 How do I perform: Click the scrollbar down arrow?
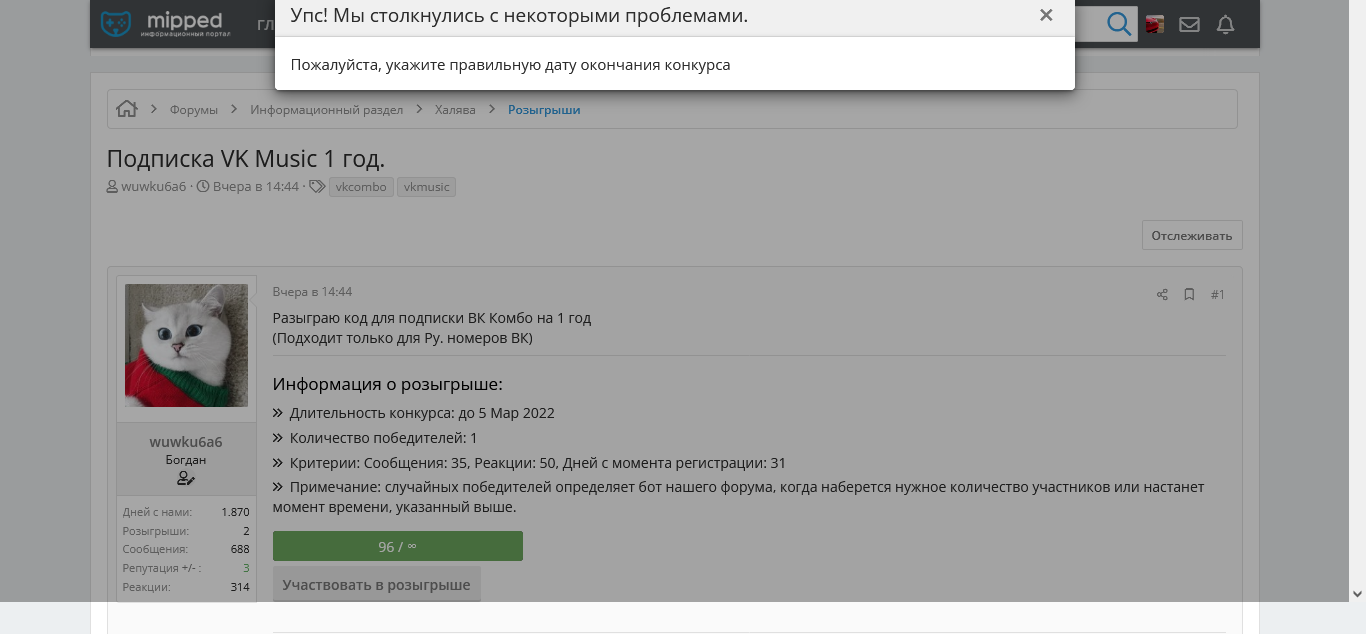point(1356,594)
